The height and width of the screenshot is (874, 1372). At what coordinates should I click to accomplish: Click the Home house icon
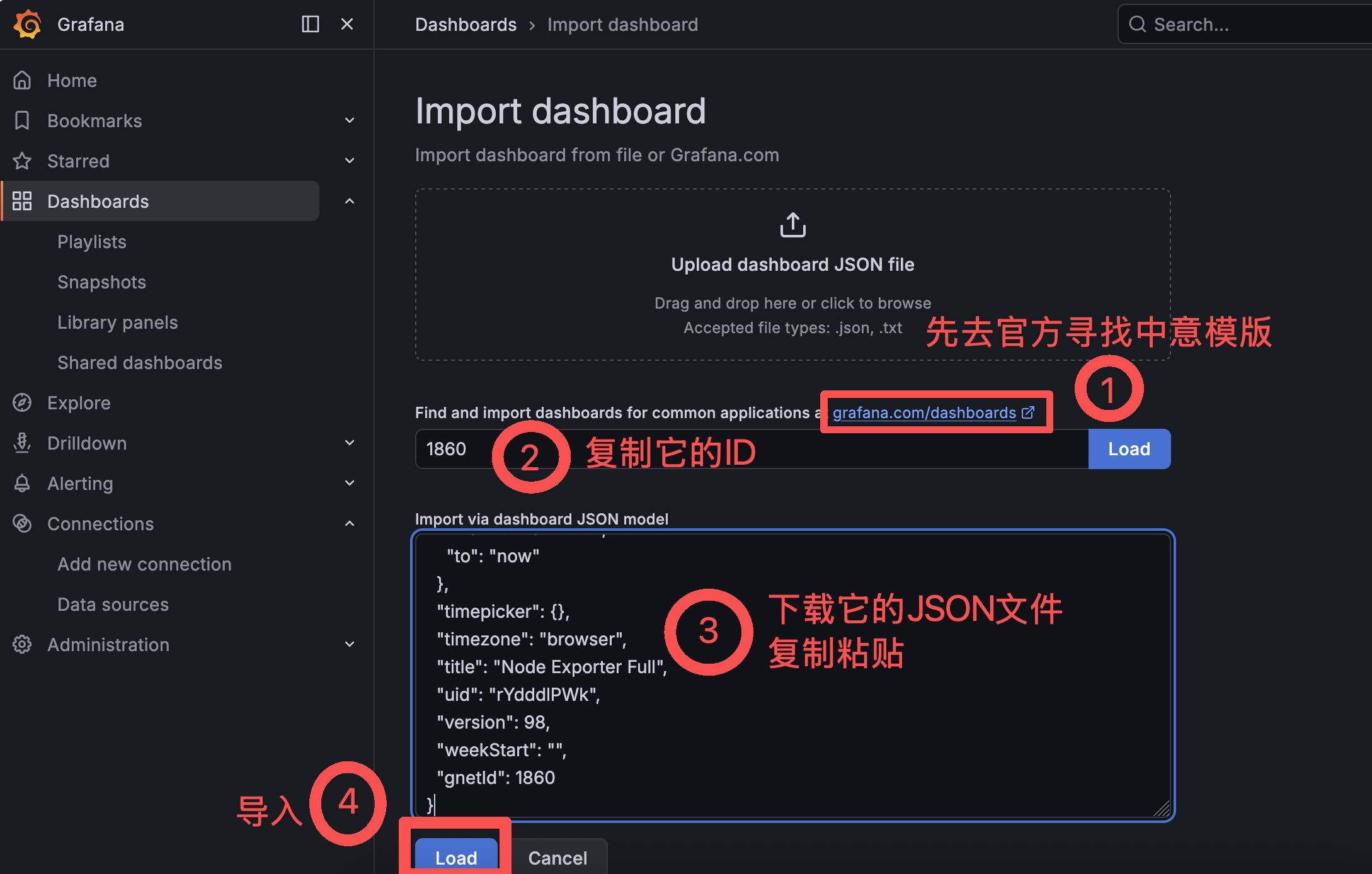coord(23,81)
